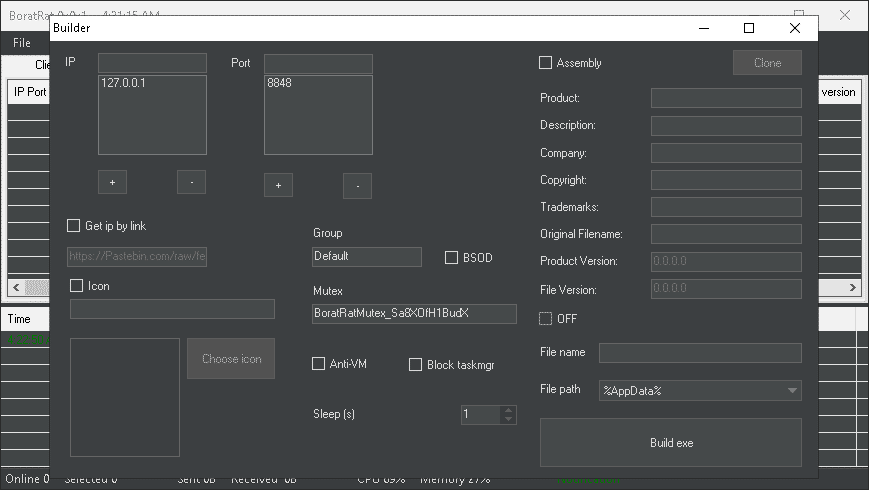The height and width of the screenshot is (490, 869).
Task: Click the minus button under Port list
Action: pos(357,185)
